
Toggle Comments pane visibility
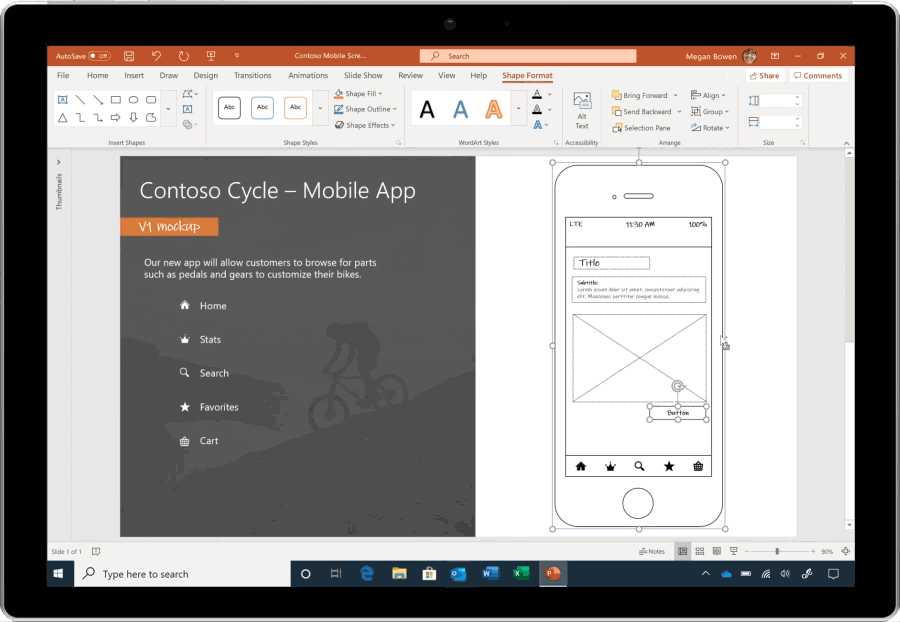coord(818,75)
